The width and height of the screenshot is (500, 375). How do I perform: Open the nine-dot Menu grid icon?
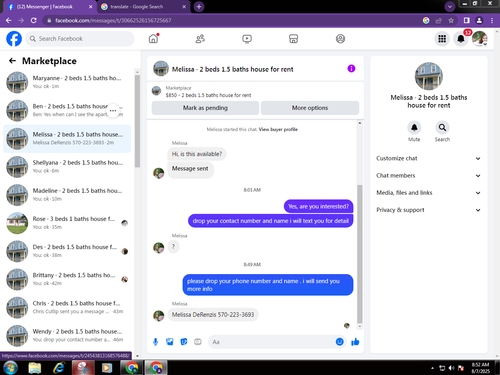[x=442, y=39]
